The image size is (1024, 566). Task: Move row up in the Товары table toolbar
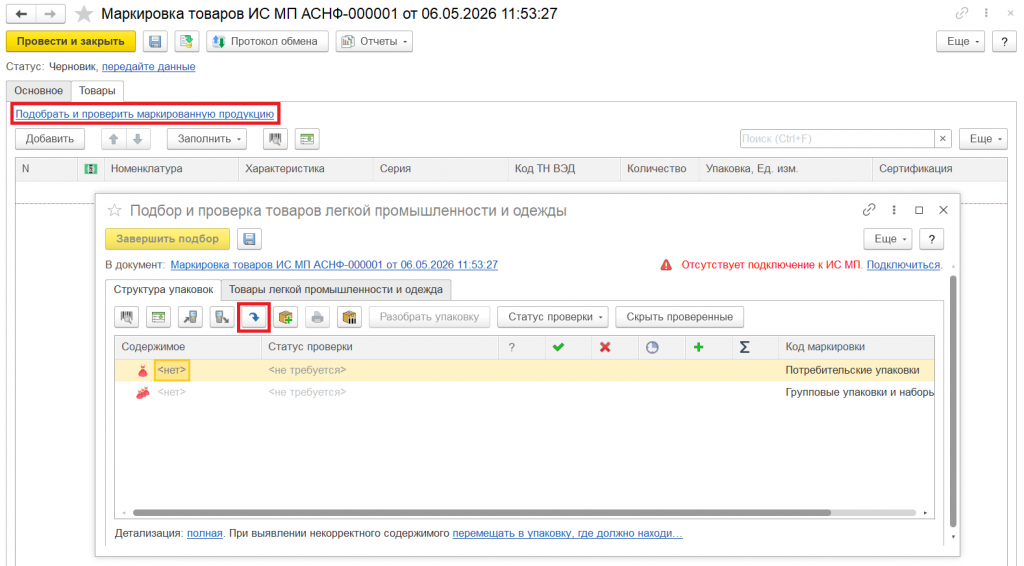coord(113,138)
